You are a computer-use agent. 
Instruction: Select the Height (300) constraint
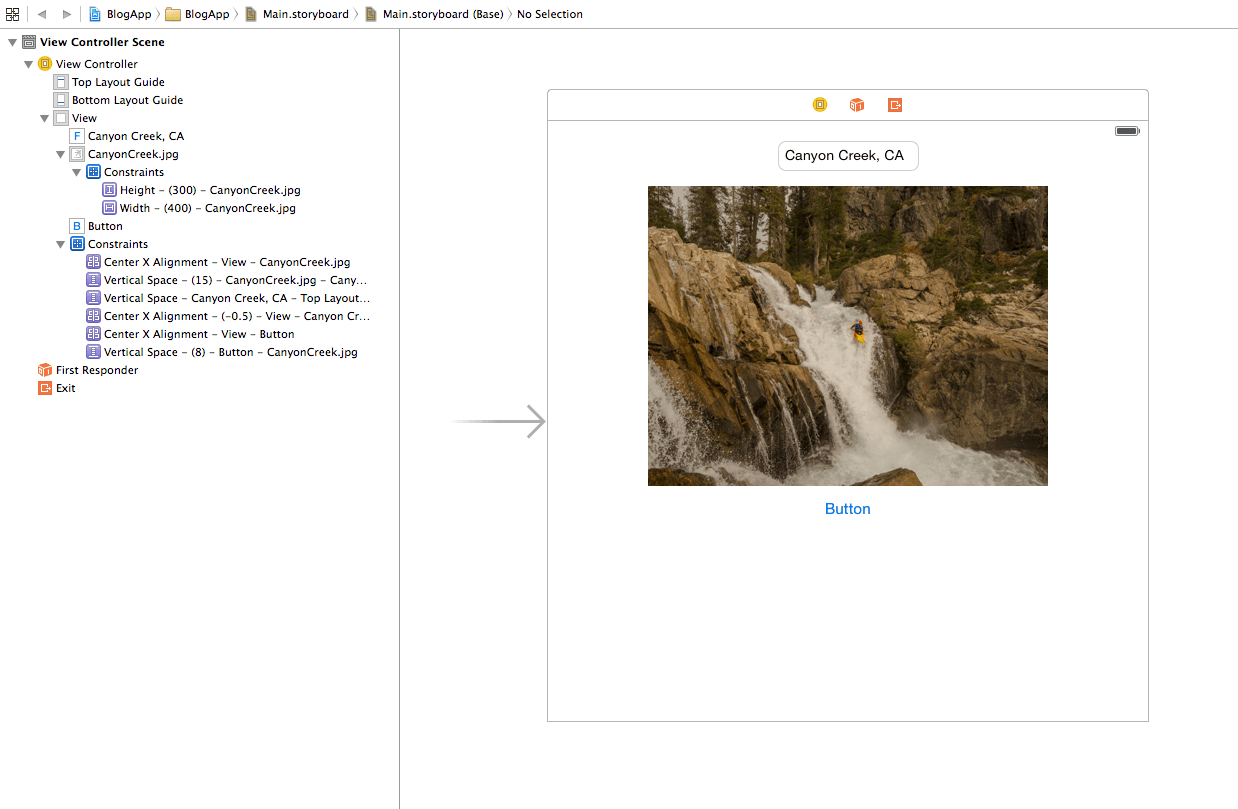coord(209,190)
